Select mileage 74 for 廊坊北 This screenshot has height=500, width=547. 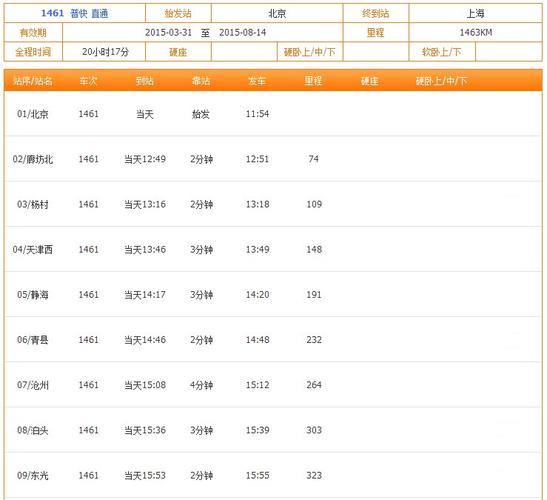point(314,159)
